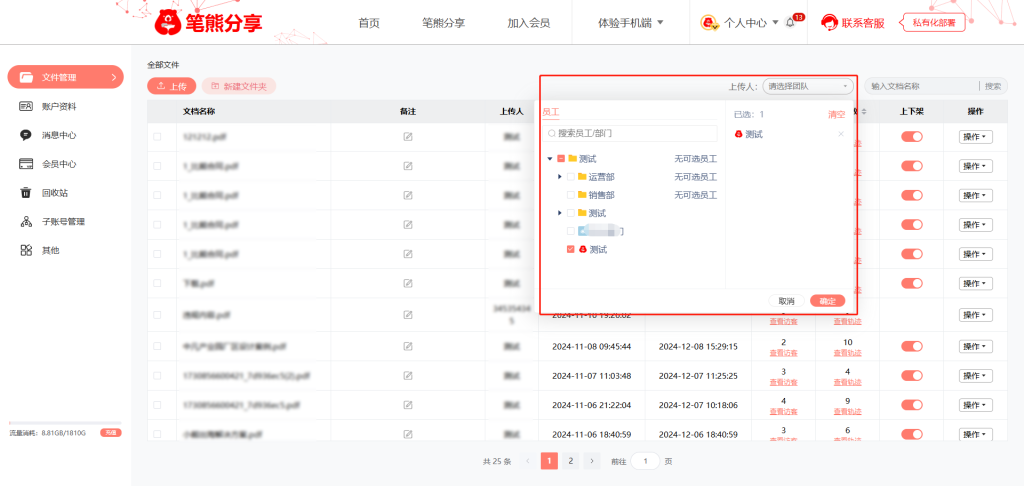This screenshot has height=486, width=1024.
Task: Edit the note for 121212.pdf
Action: (408, 137)
